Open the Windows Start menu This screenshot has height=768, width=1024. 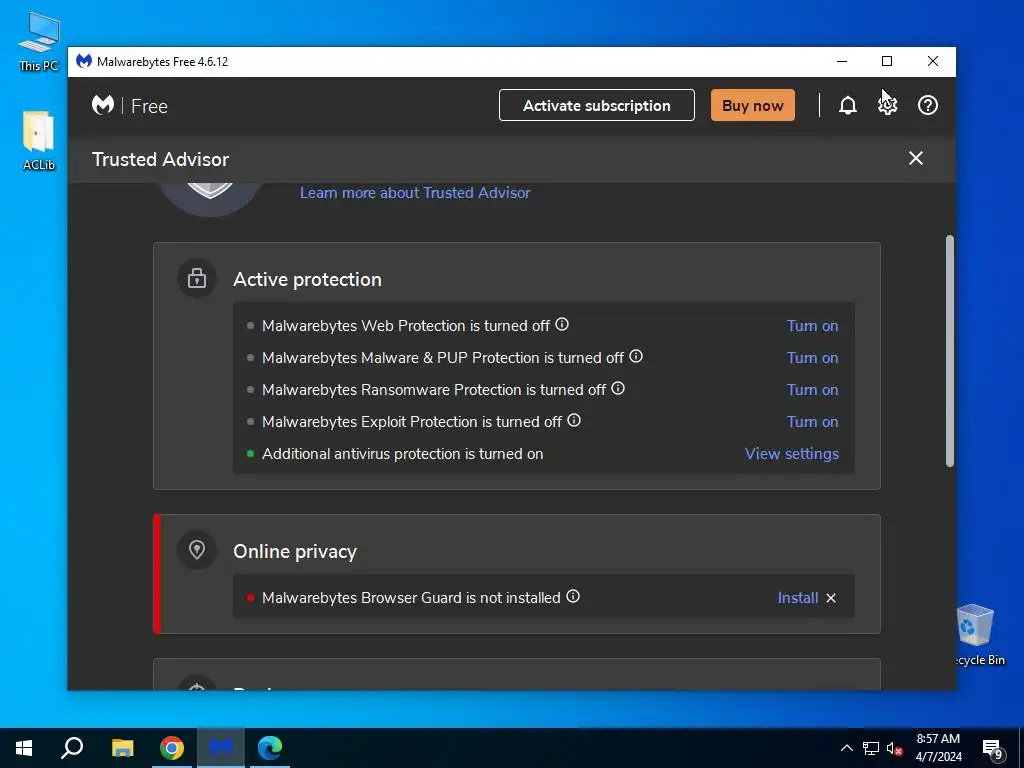[24, 748]
